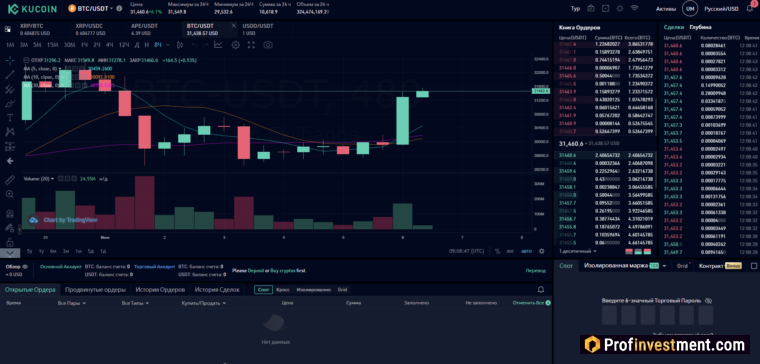Select the trend line drawing tool
The height and width of the screenshot is (364, 760).
coord(10,75)
